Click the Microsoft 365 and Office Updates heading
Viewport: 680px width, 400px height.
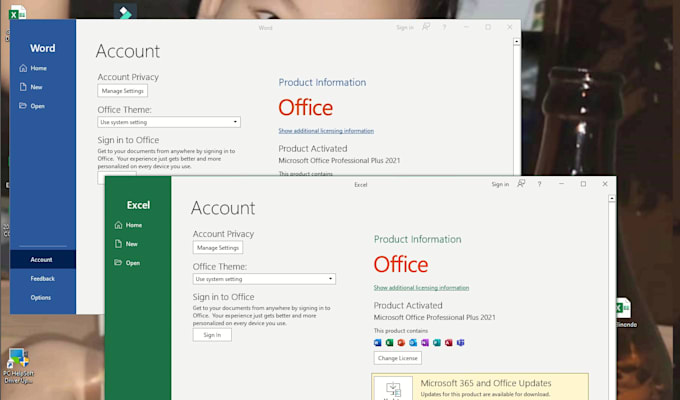(x=486, y=383)
